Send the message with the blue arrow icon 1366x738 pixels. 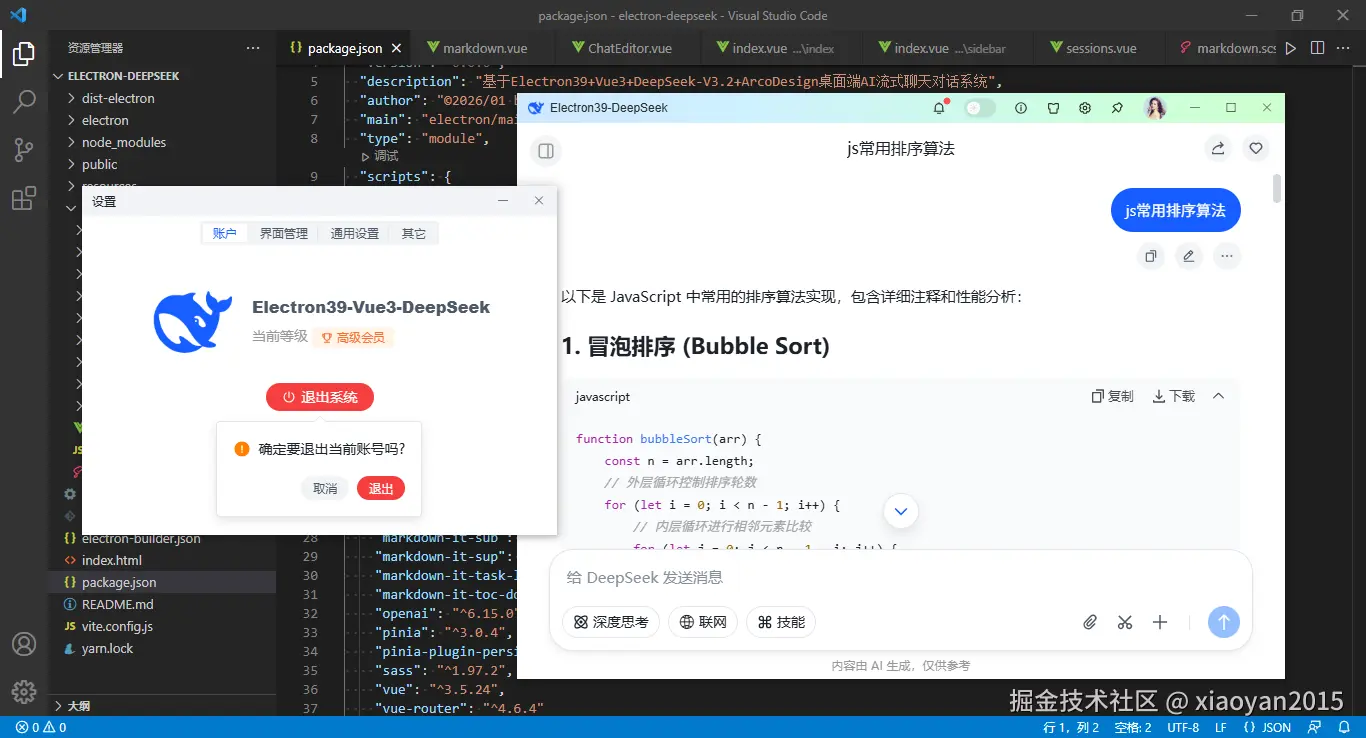click(1223, 622)
